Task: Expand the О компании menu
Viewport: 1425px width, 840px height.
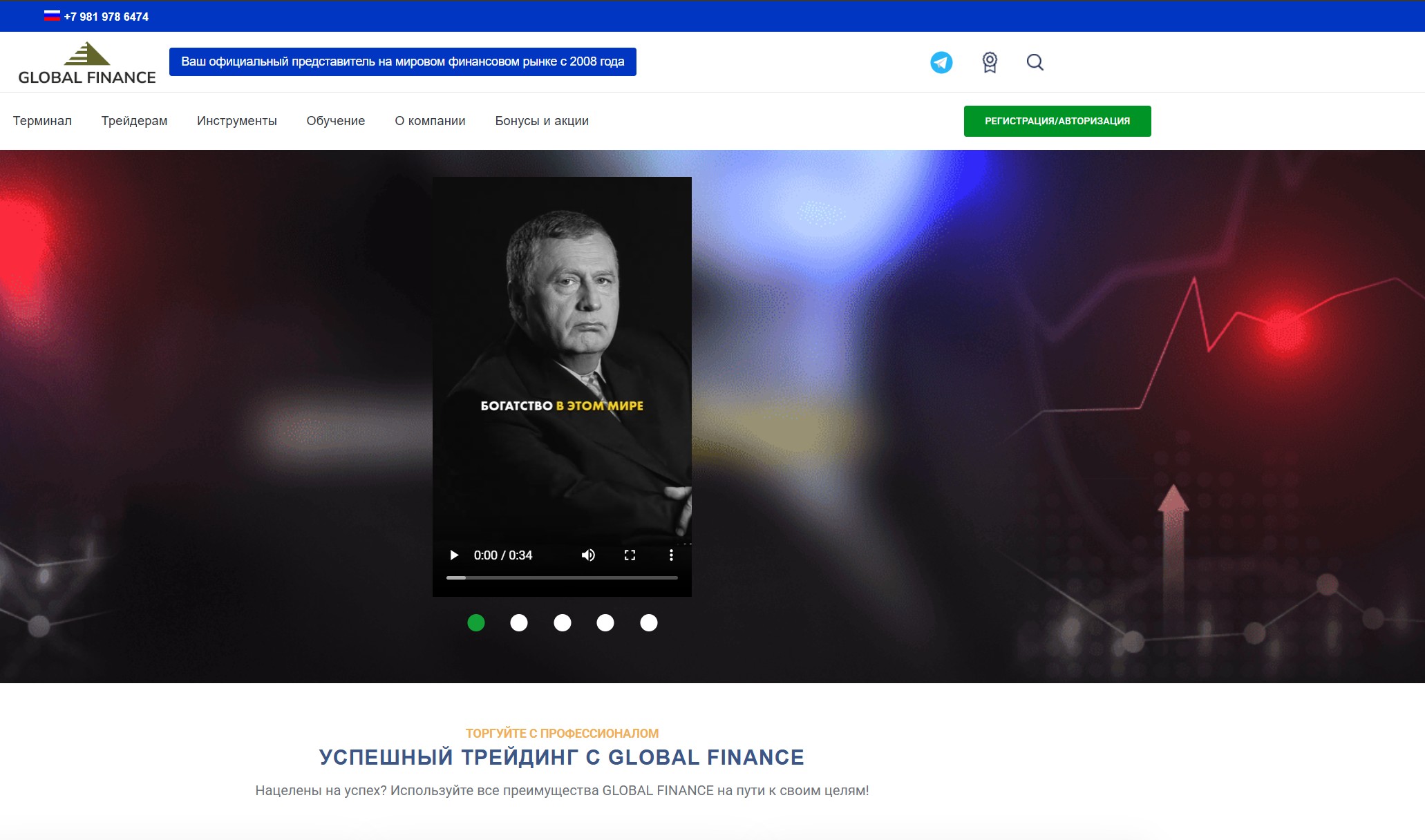Action: point(430,121)
